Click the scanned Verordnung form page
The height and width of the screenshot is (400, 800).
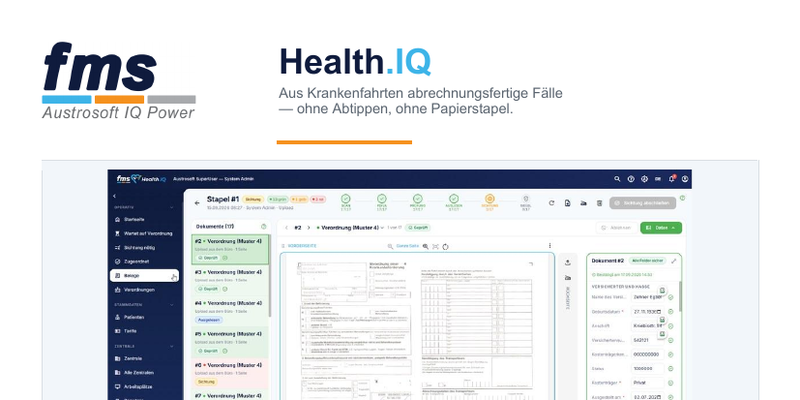point(417,329)
